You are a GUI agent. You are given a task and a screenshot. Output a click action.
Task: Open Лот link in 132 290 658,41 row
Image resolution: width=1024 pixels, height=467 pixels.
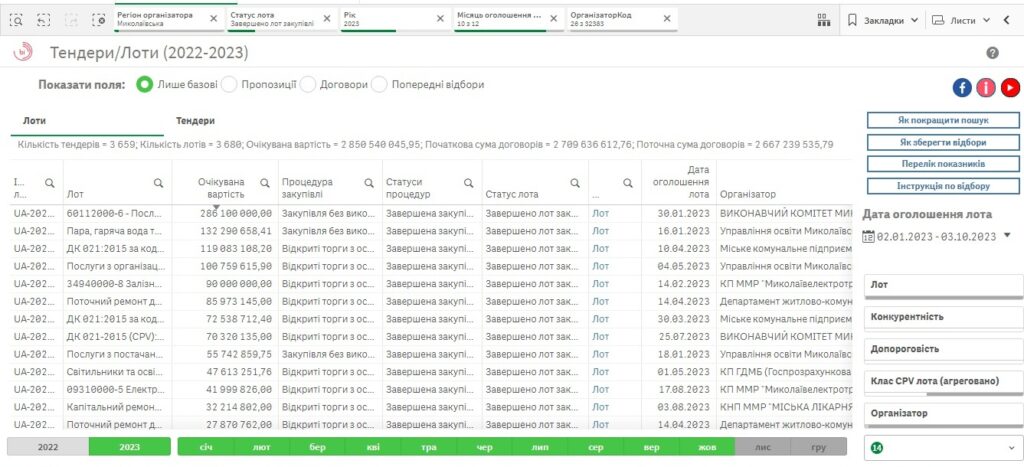pos(600,231)
